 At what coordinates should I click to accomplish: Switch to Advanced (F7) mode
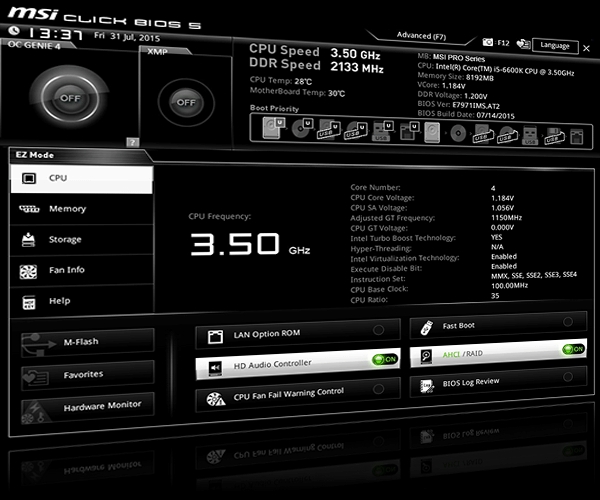click(421, 36)
